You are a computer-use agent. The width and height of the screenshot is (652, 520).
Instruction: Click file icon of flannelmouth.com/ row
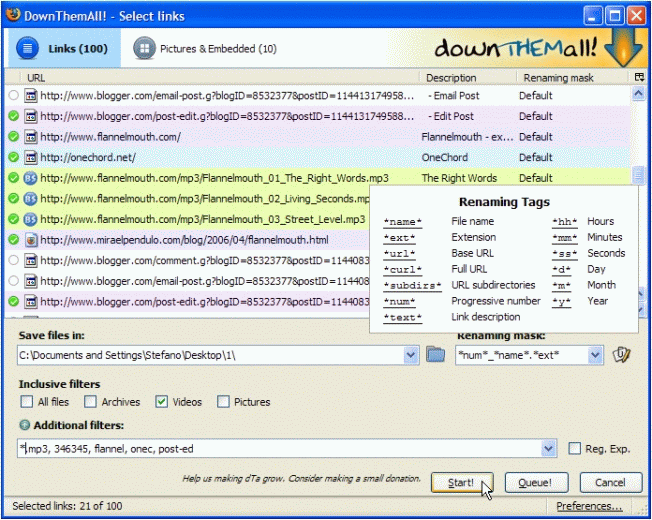30,137
